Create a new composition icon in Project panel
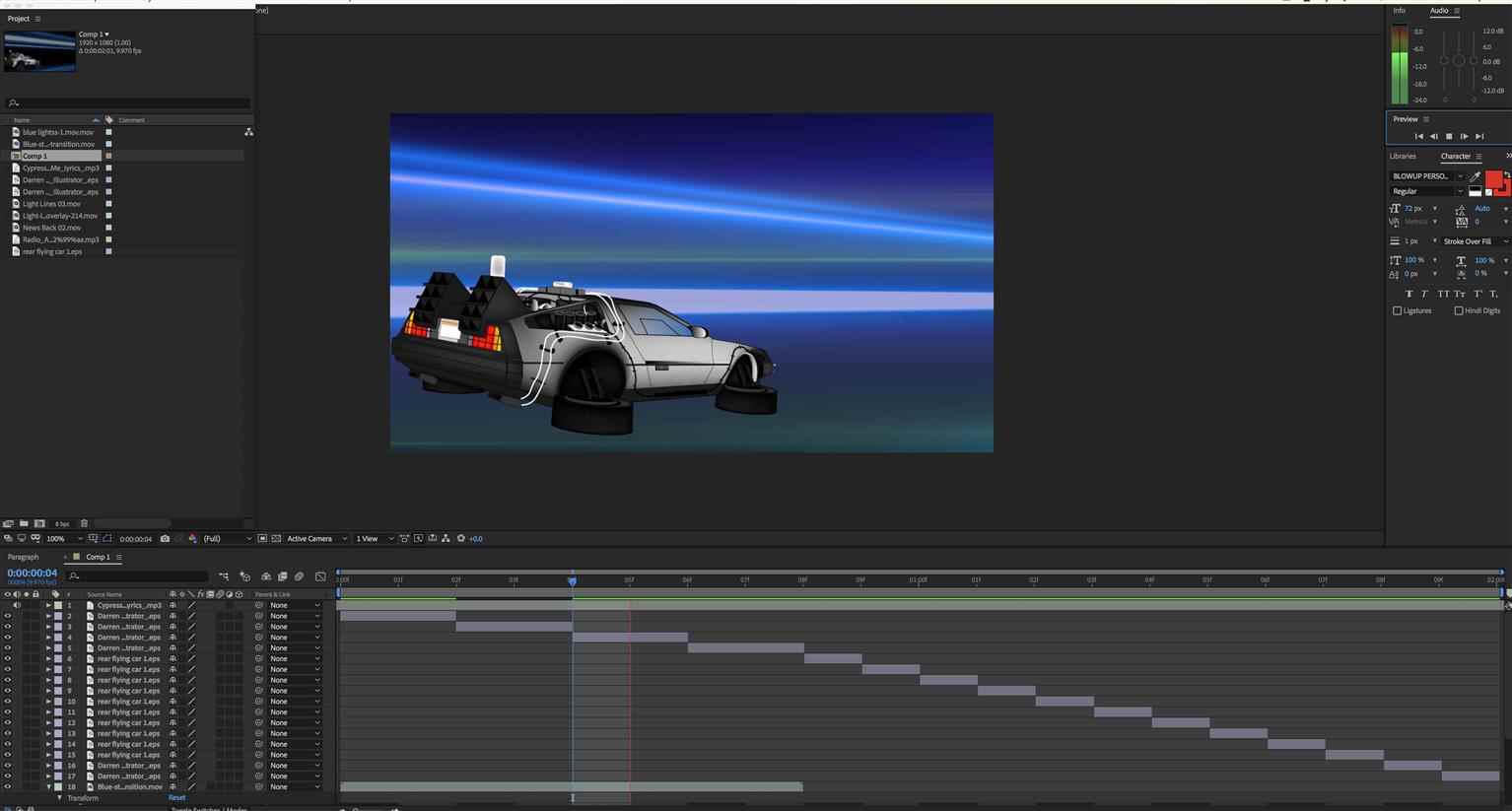The width and height of the screenshot is (1512, 811). click(x=39, y=523)
